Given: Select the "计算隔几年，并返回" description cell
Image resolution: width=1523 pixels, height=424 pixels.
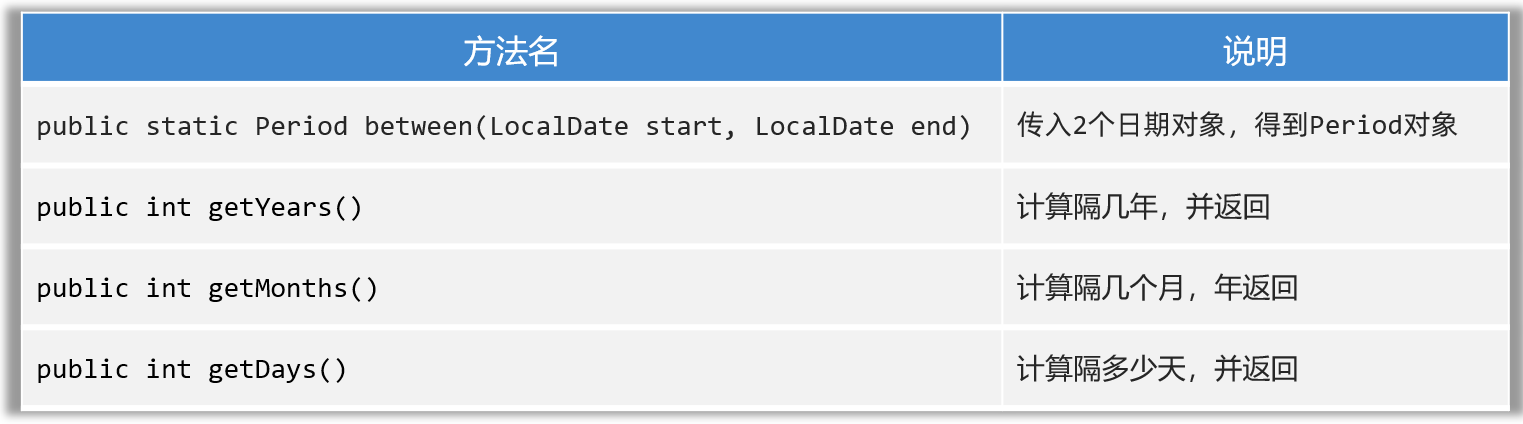Looking at the screenshot, I should tap(1143, 207).
